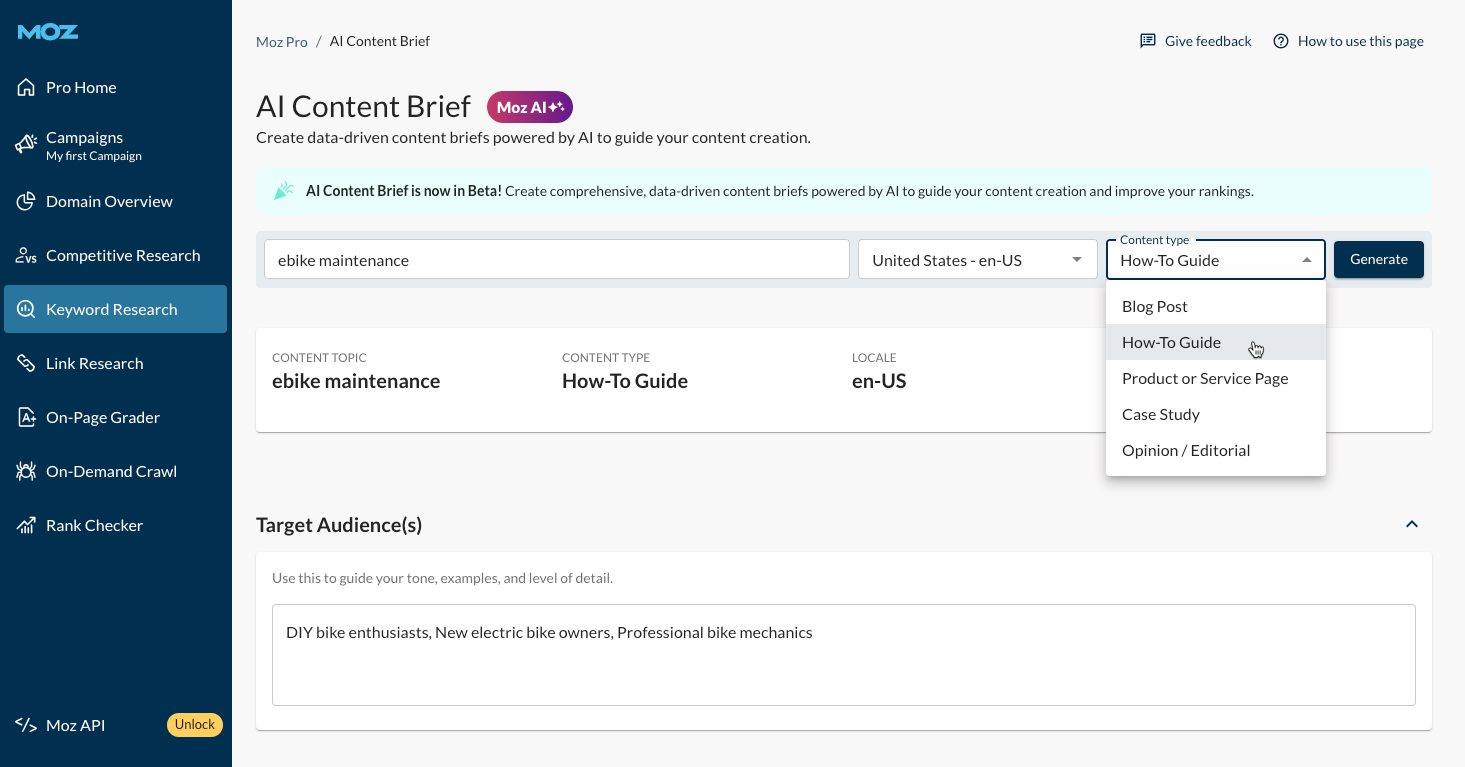Click the Give feedback link

click(x=1196, y=41)
